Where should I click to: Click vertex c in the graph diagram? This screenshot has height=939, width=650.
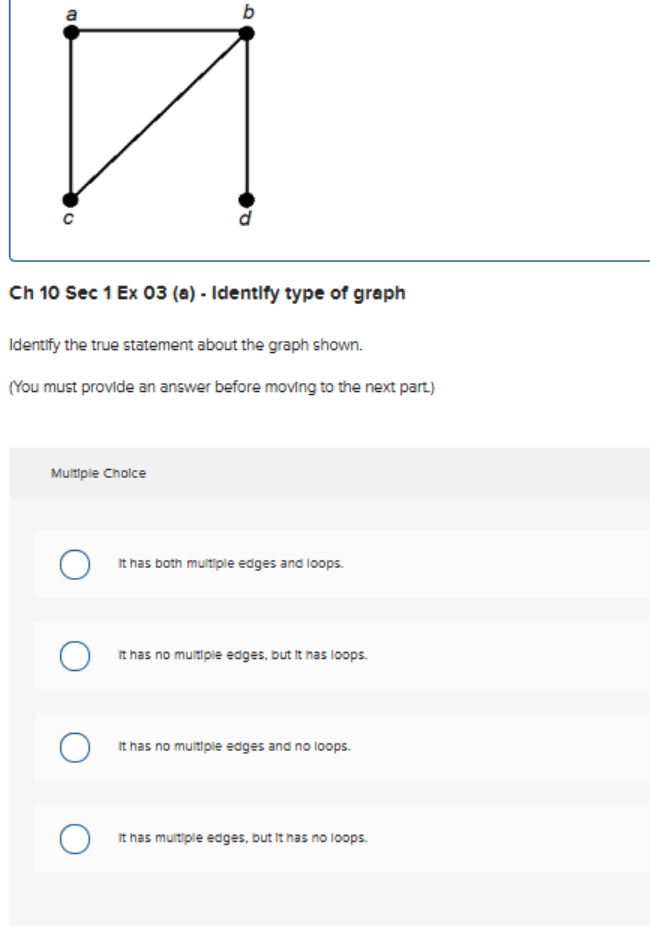tap(70, 199)
